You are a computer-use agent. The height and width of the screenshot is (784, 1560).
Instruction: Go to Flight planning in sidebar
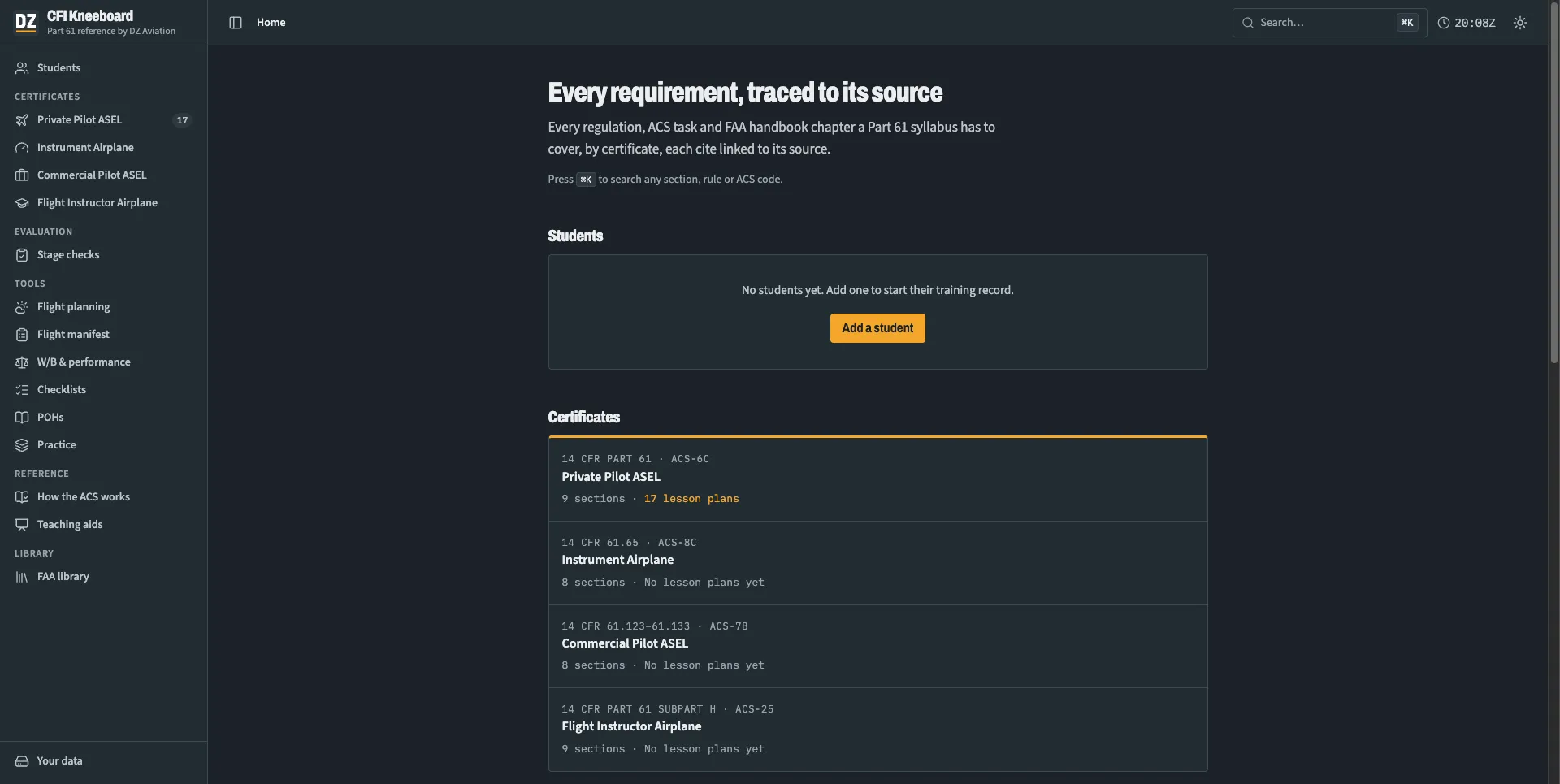(103, 307)
